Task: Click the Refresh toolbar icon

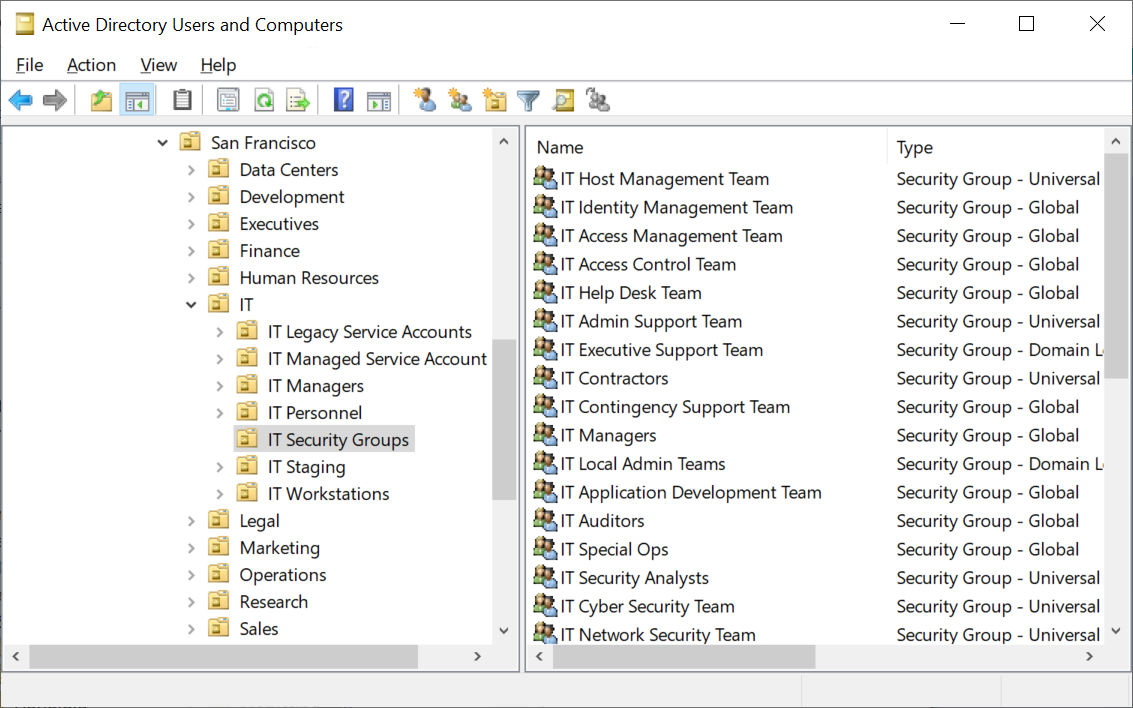Action: (264, 100)
